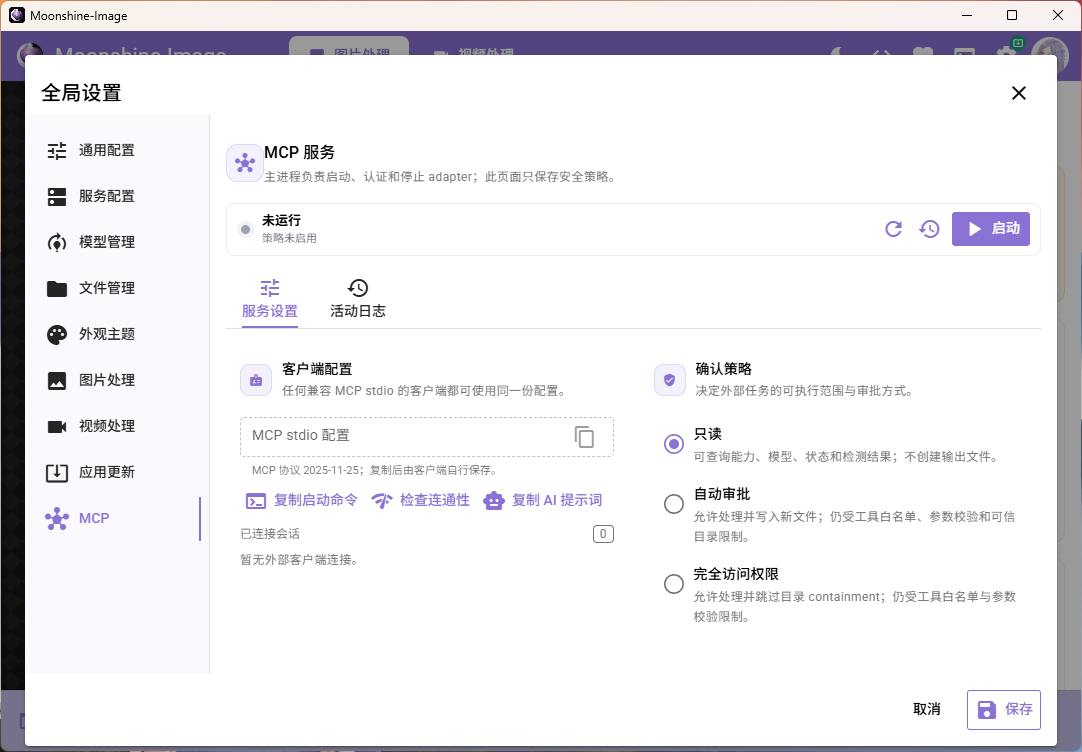Click the 未运行 status text

click(281, 221)
